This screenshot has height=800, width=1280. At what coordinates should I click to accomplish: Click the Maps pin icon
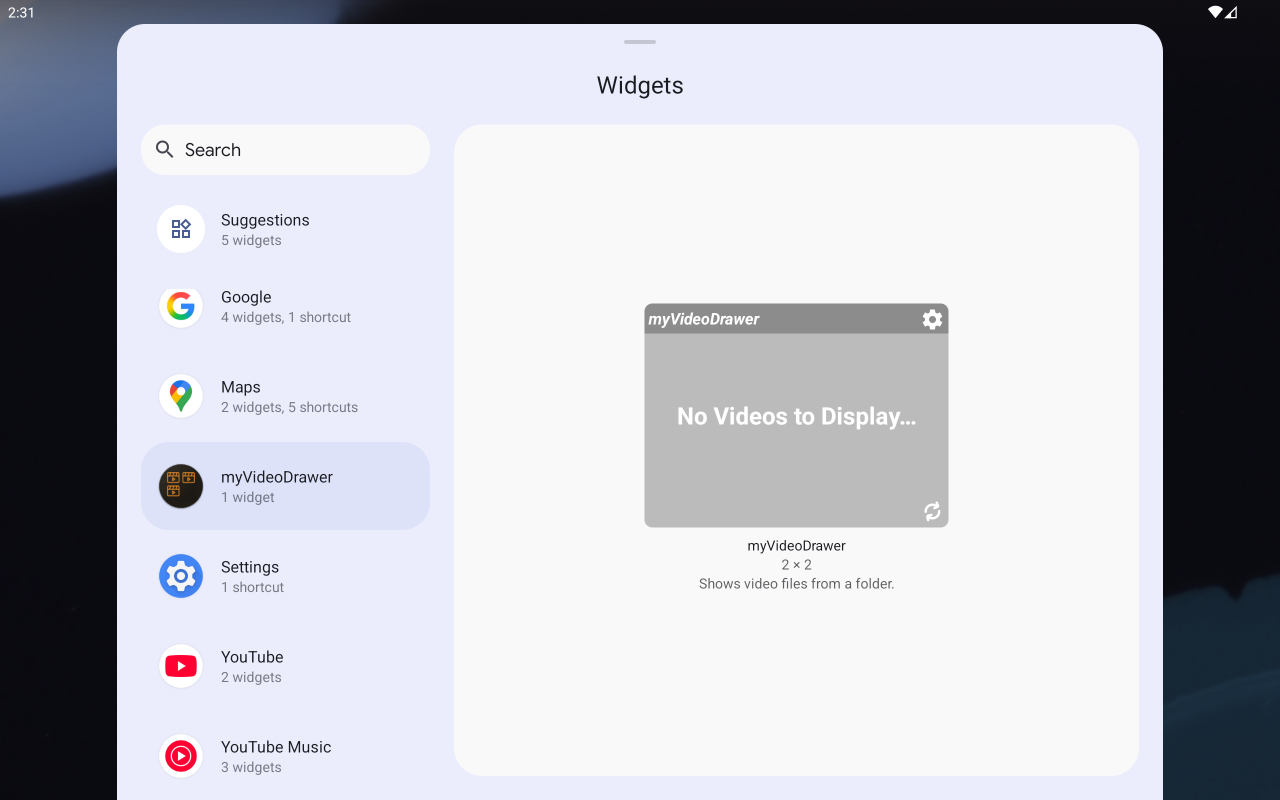pyautogui.click(x=181, y=396)
